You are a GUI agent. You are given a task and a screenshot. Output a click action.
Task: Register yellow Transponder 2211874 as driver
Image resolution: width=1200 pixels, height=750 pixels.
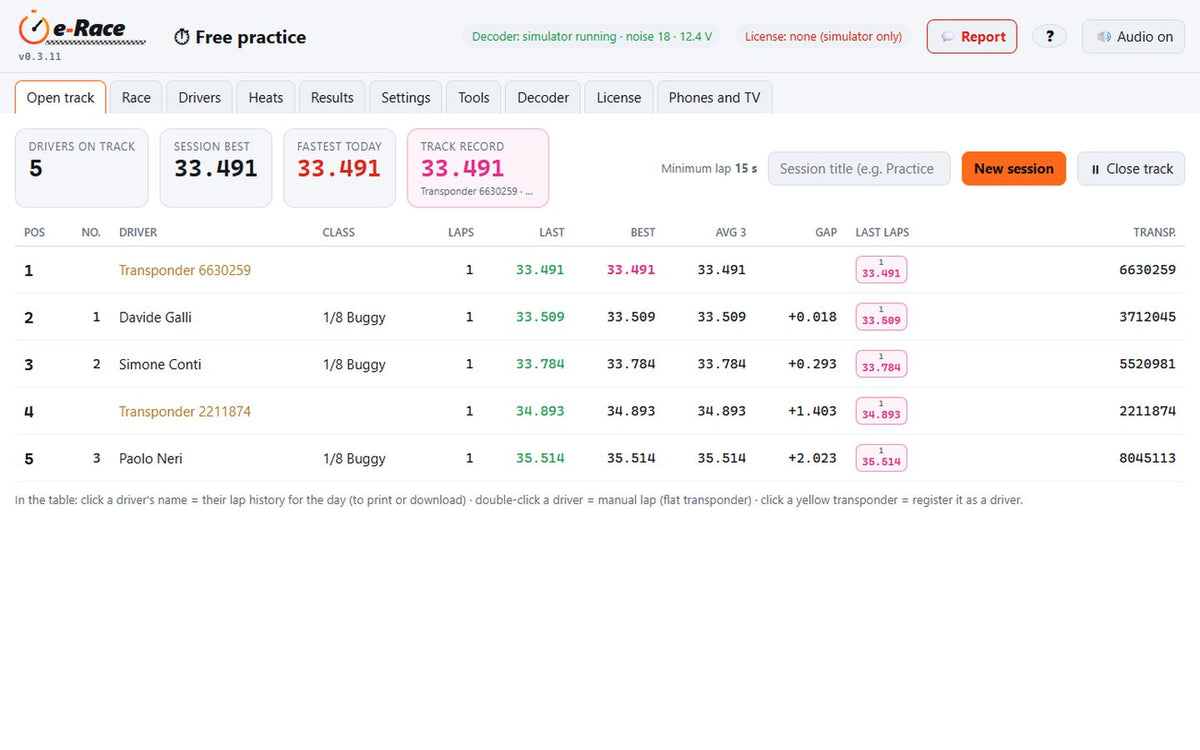coord(185,412)
